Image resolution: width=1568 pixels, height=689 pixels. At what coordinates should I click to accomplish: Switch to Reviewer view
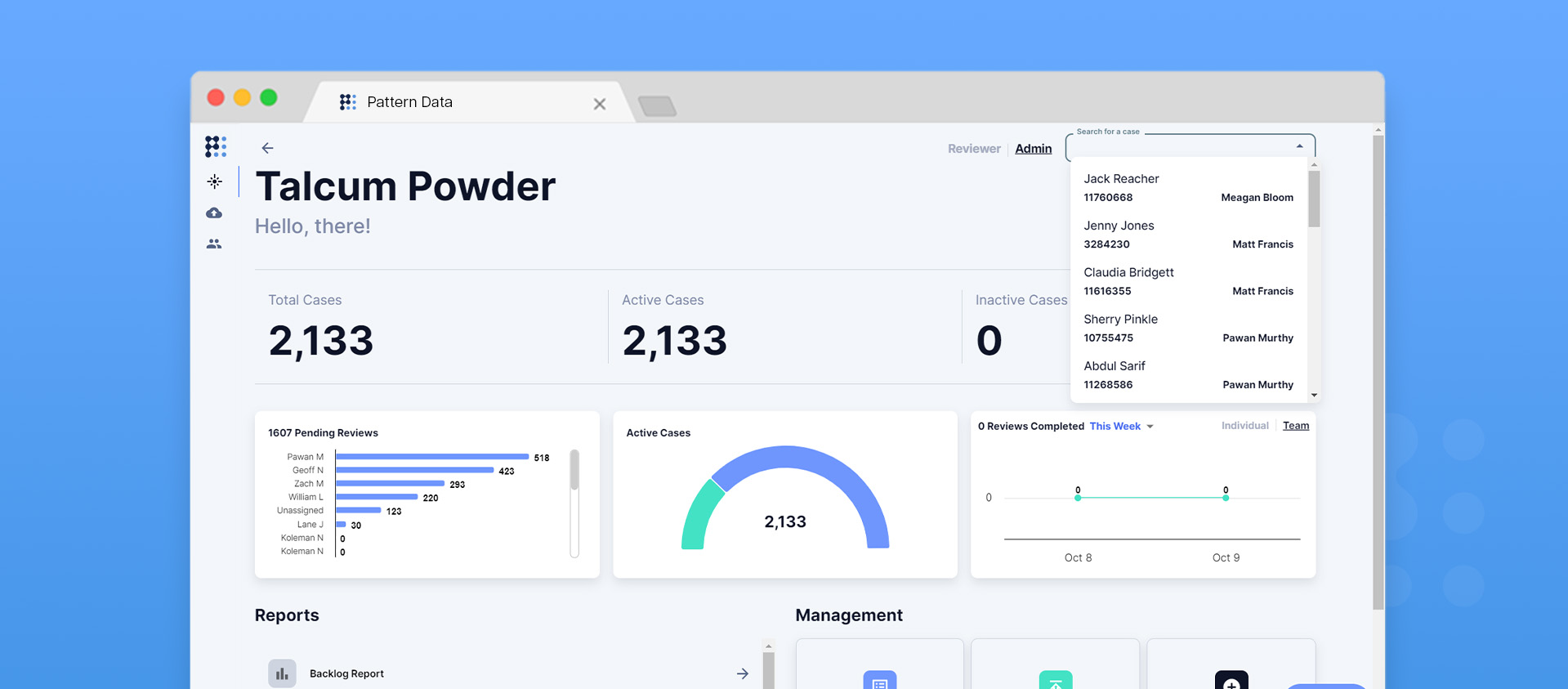coord(974,149)
